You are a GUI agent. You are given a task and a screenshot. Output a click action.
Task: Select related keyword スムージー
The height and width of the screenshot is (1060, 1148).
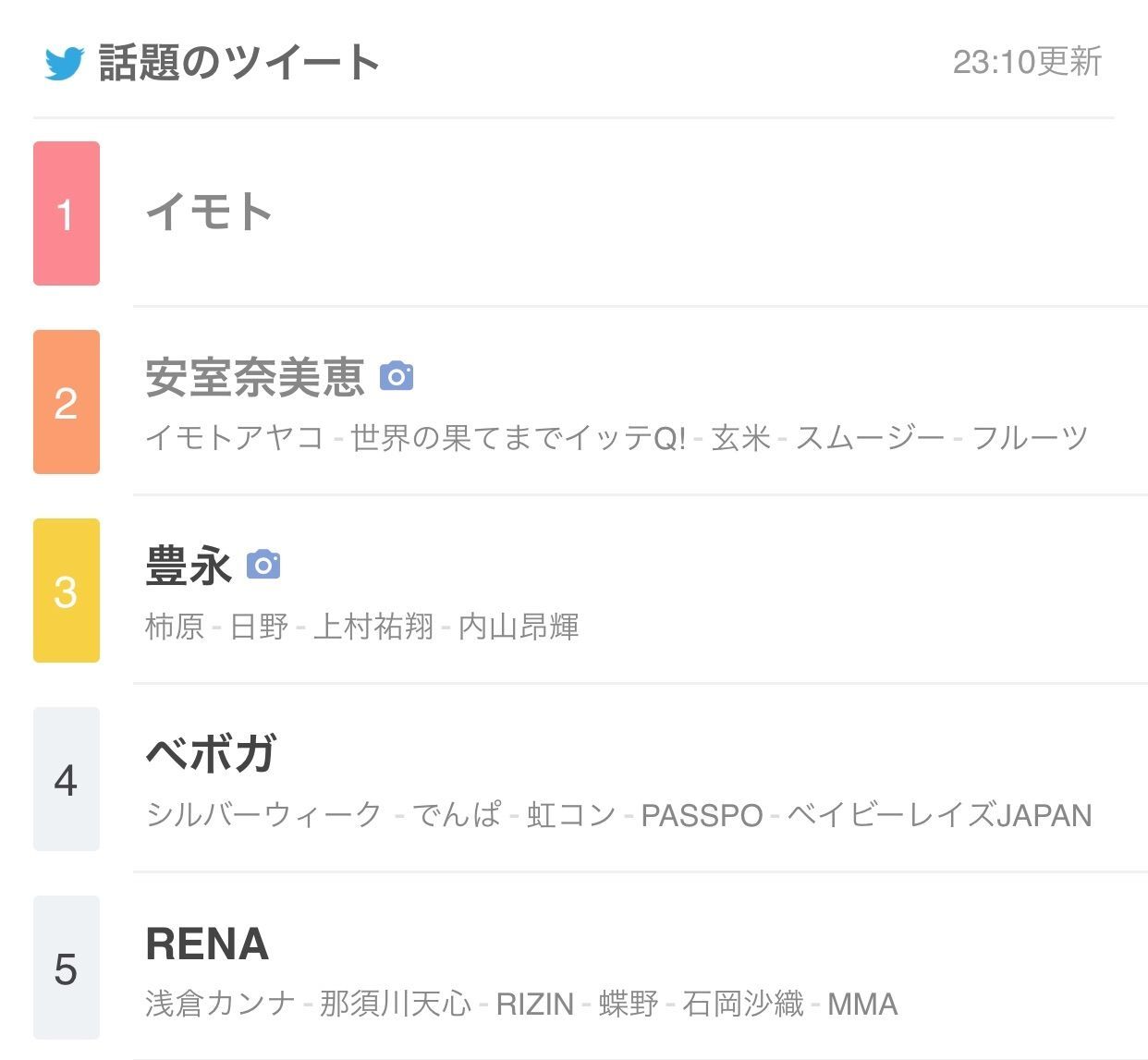(870, 438)
